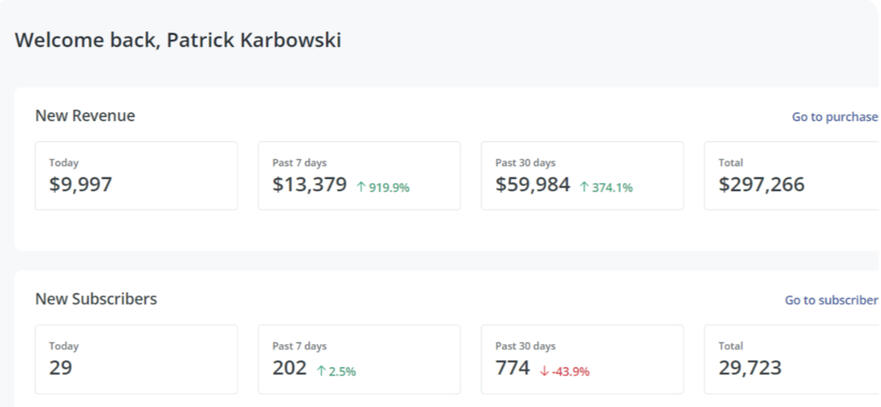Select the Today revenue card showing $9,997

[136, 176]
